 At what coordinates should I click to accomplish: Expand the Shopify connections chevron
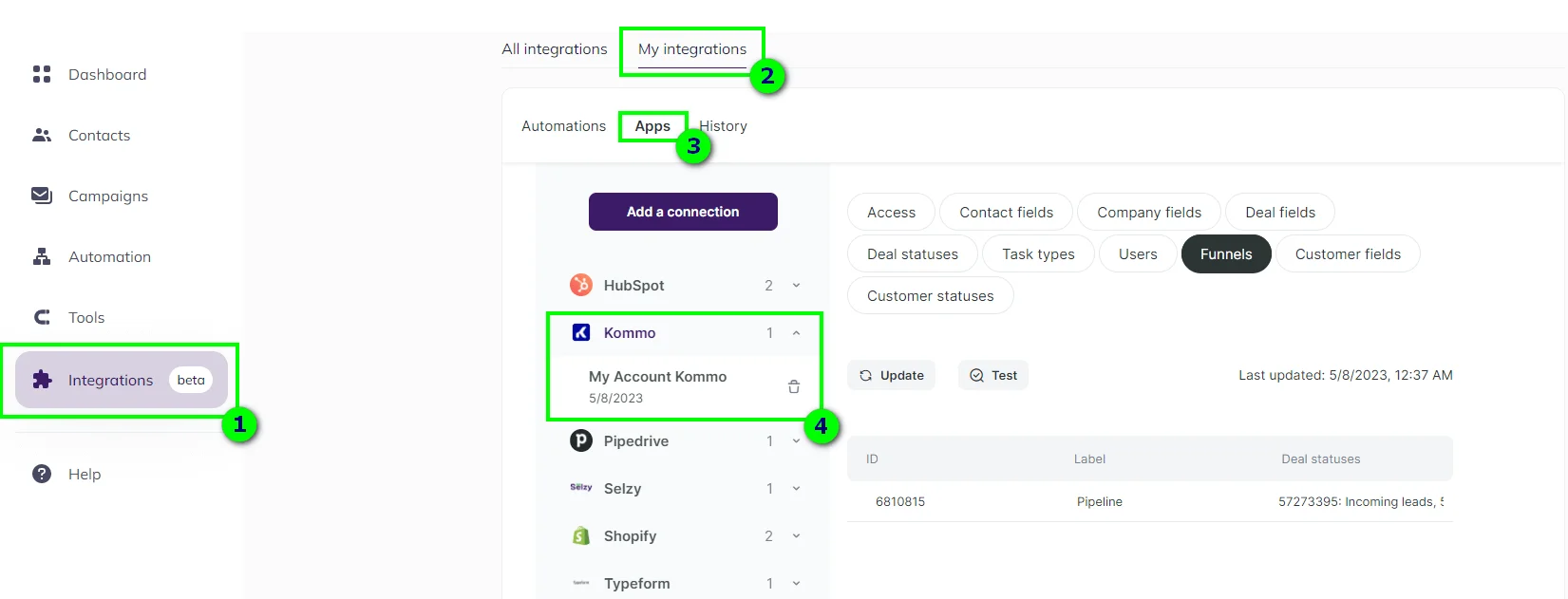(796, 535)
